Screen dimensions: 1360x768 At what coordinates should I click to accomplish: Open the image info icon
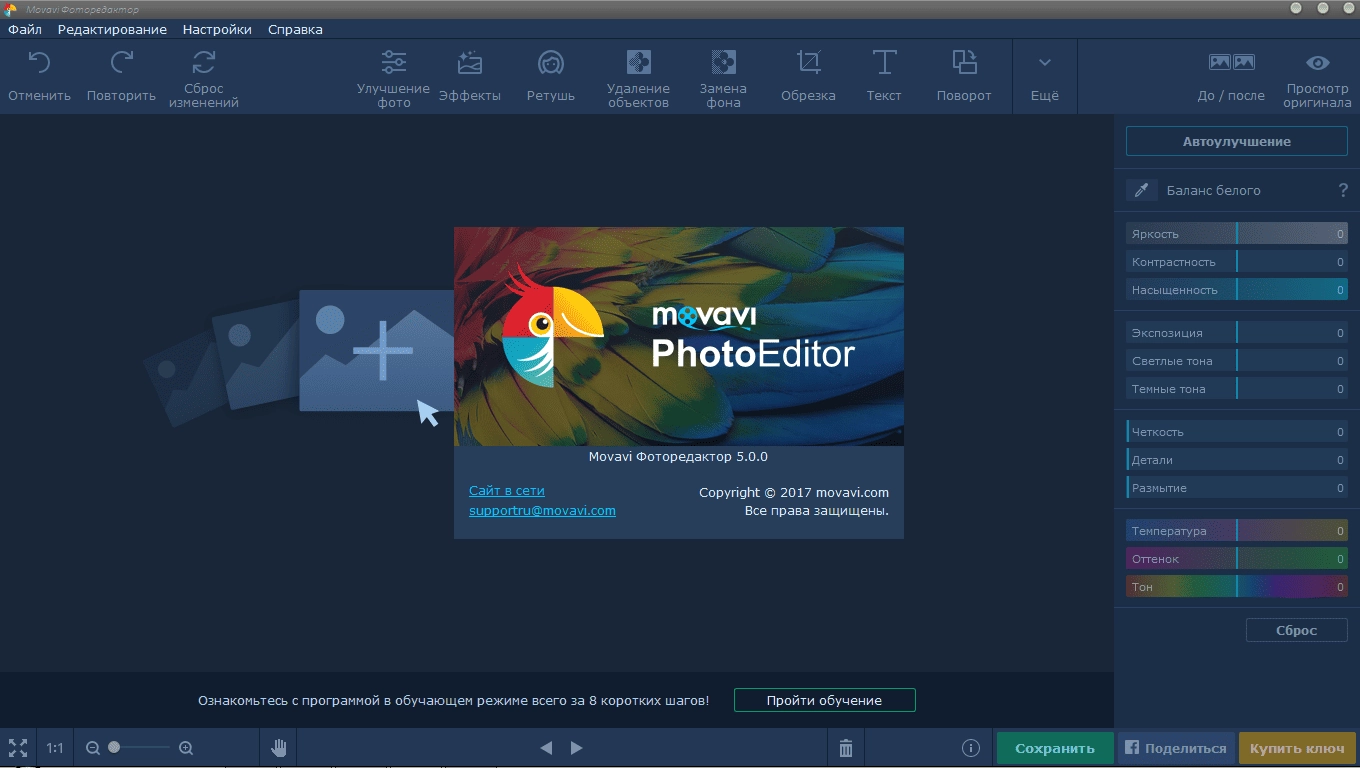[x=970, y=748]
